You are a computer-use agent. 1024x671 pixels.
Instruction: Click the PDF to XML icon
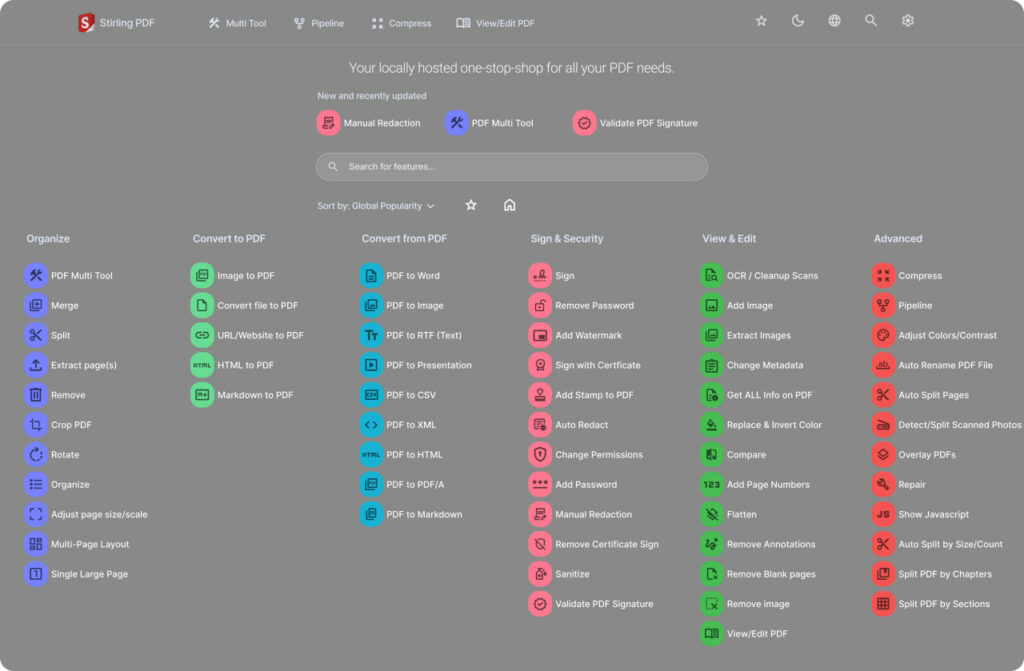(x=371, y=425)
